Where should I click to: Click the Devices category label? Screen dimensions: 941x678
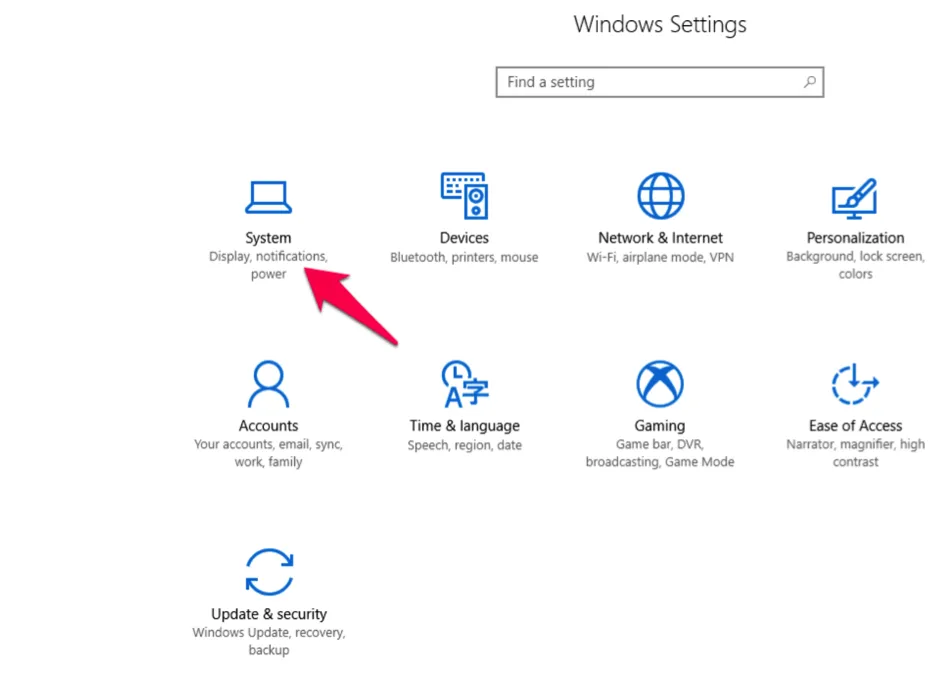click(464, 237)
